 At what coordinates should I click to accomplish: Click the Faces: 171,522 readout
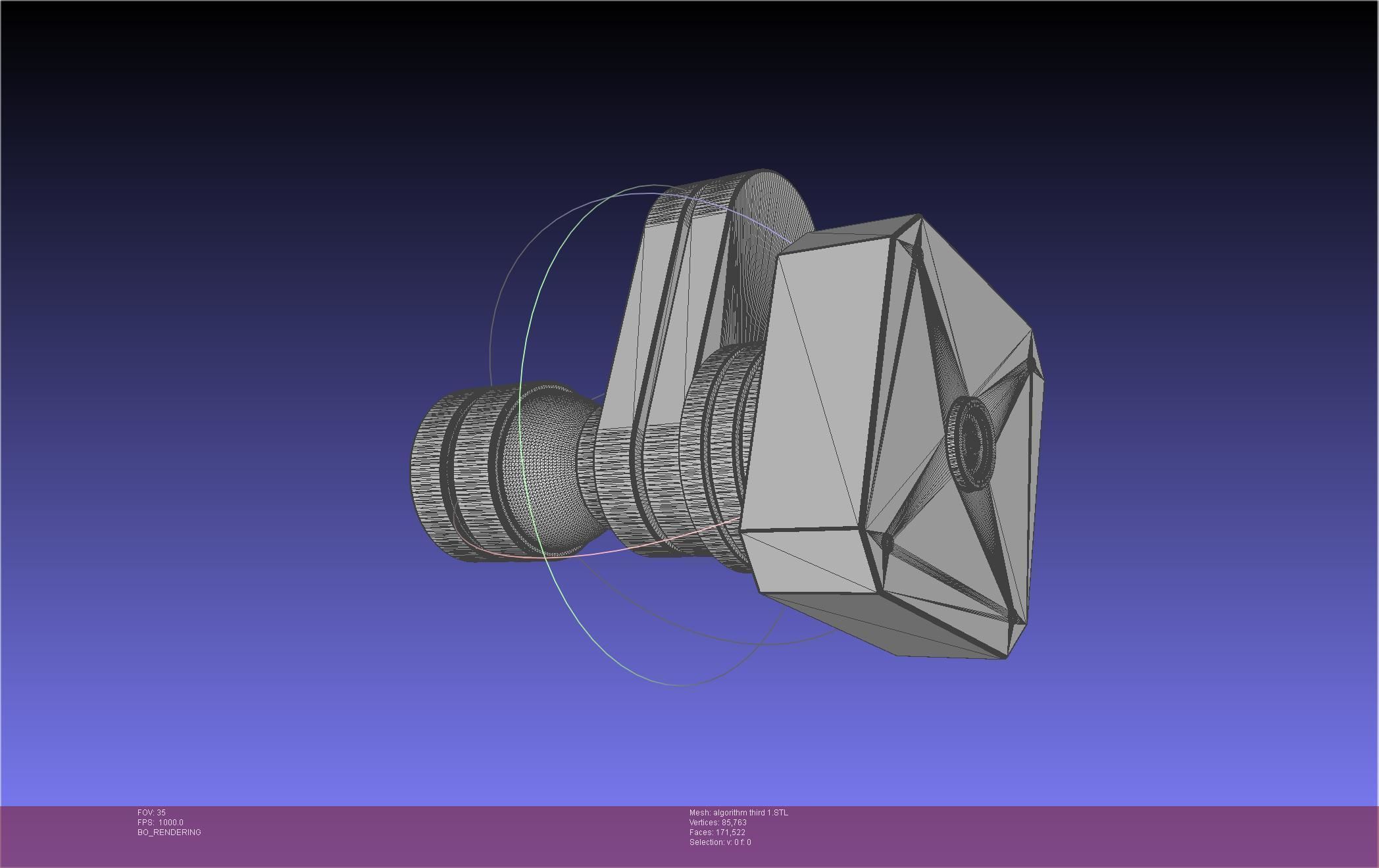click(x=717, y=832)
